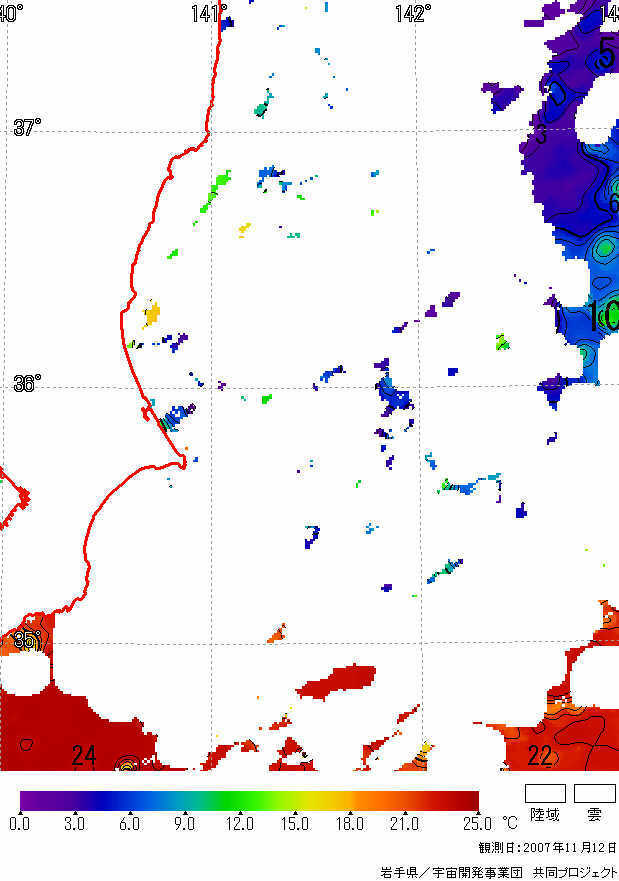
Task: Click the yellow temperature patch near the coastline
Action: [151, 315]
